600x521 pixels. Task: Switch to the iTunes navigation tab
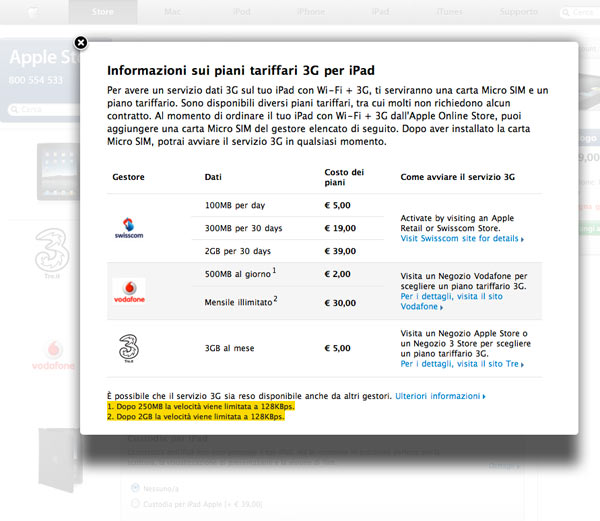click(x=450, y=13)
